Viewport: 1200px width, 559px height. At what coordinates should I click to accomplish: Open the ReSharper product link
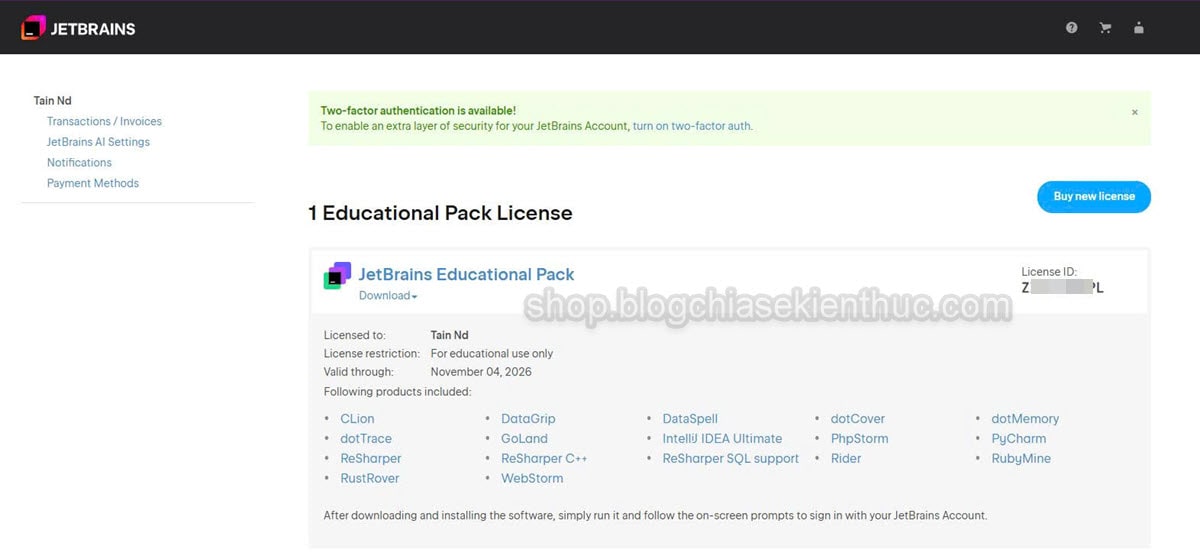pos(370,459)
